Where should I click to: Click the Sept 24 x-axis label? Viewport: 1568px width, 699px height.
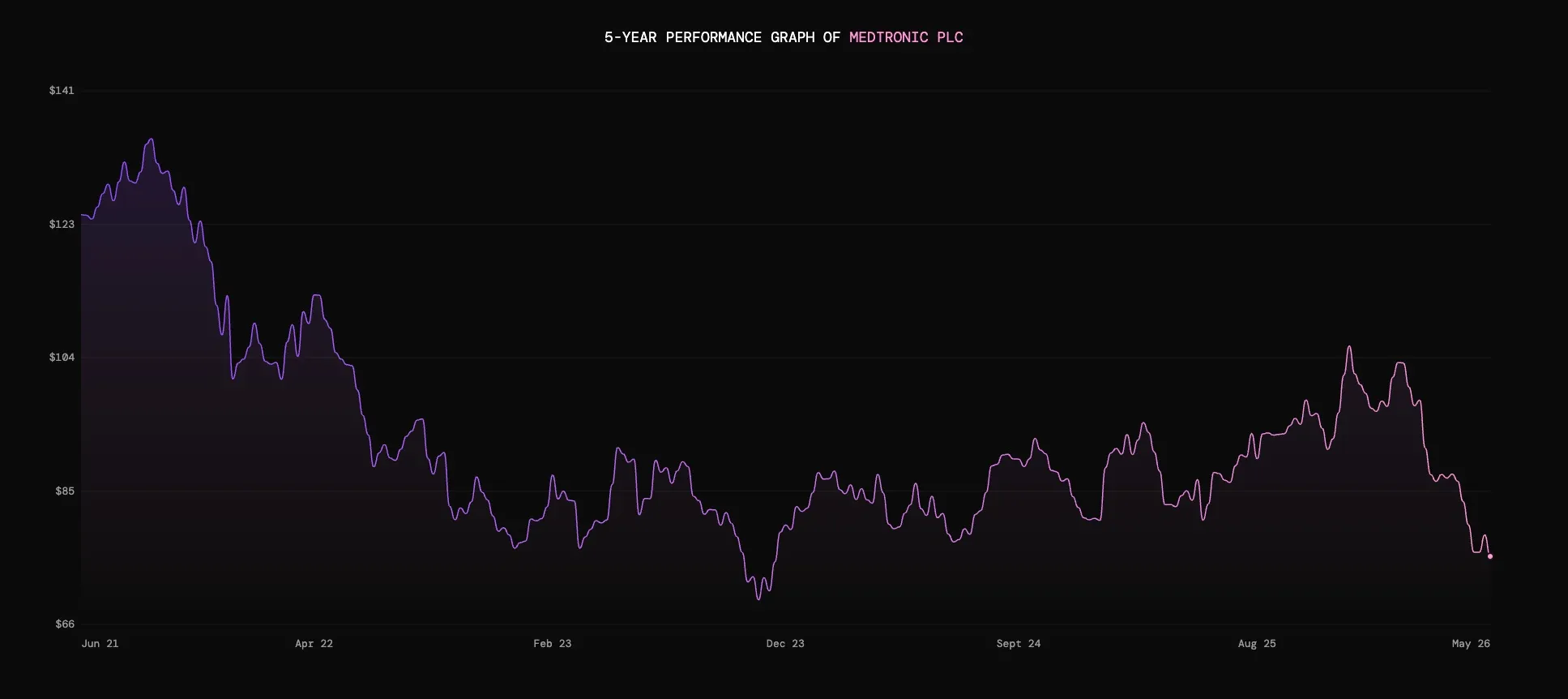coord(1019,644)
